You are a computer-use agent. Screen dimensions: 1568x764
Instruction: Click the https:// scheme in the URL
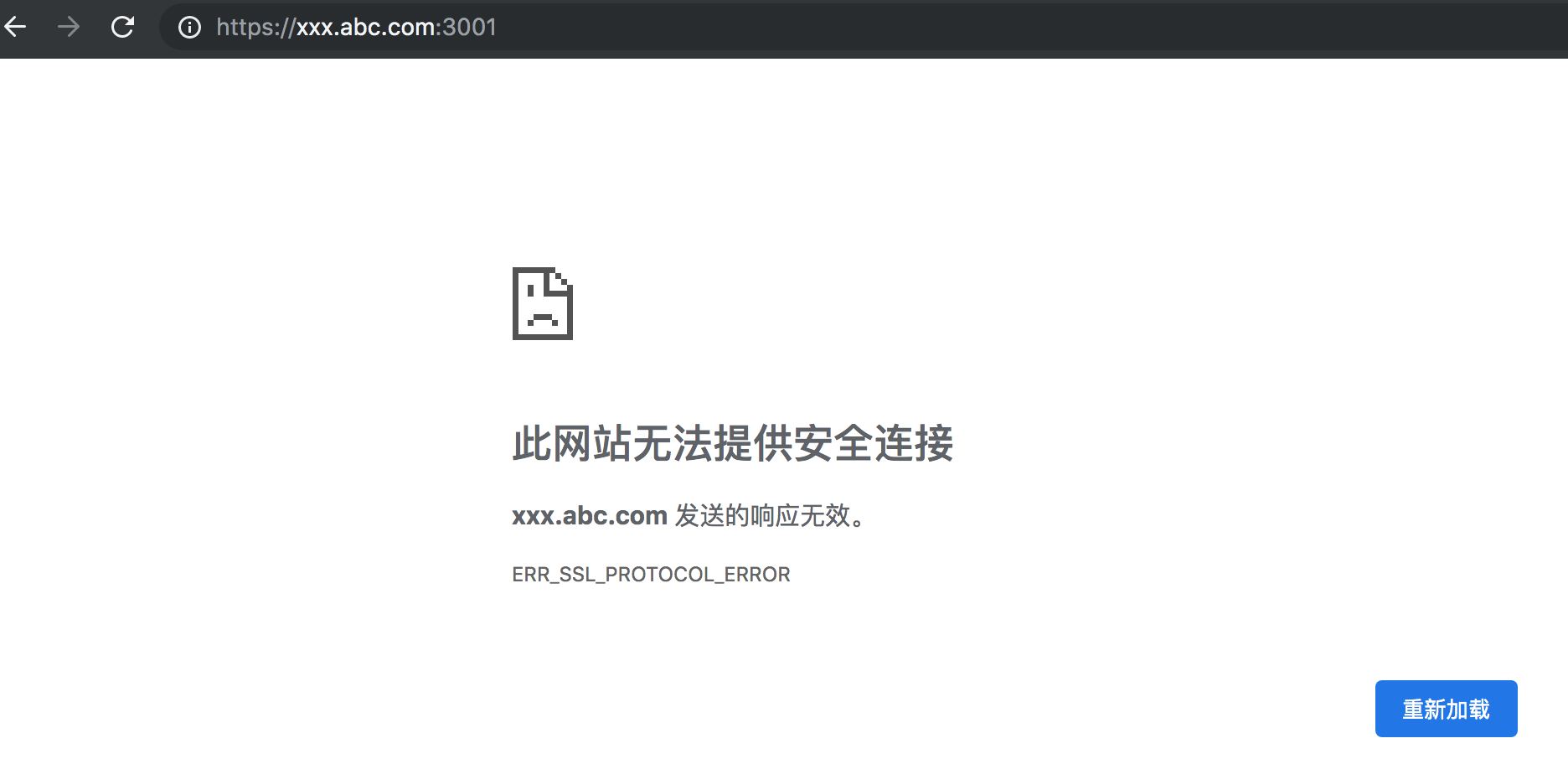click(255, 28)
